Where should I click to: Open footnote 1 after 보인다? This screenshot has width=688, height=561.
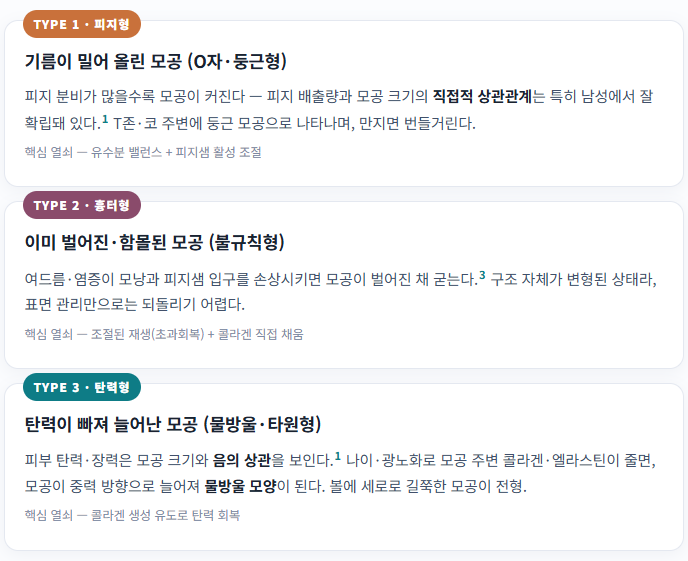(338, 456)
